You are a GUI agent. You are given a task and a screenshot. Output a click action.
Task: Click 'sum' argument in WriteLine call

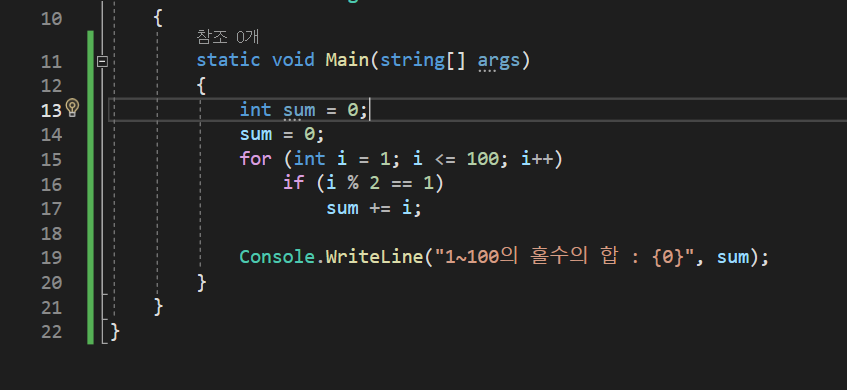coord(732,257)
